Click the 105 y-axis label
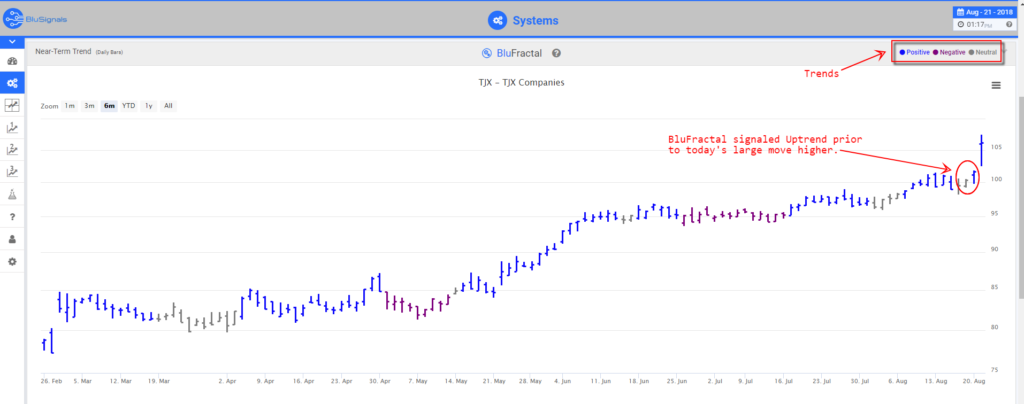 (x=997, y=147)
